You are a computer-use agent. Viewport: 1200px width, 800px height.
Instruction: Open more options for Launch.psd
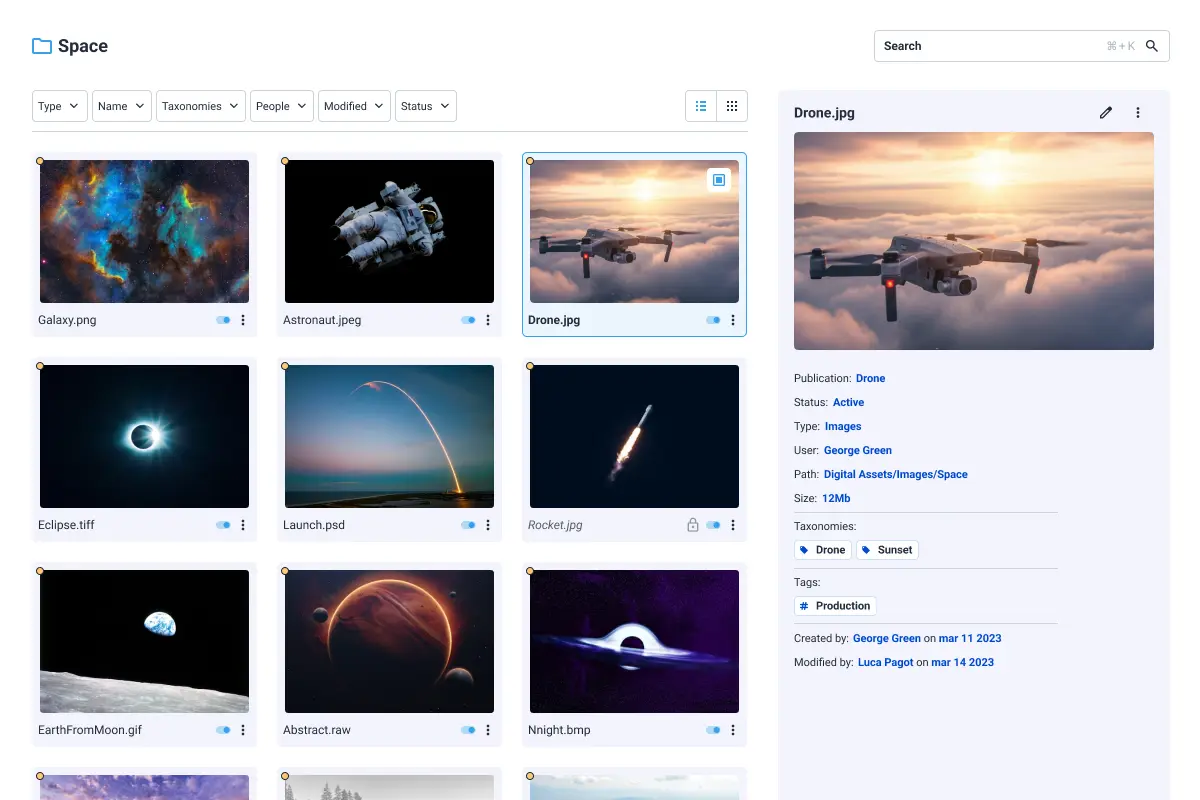[488, 525]
